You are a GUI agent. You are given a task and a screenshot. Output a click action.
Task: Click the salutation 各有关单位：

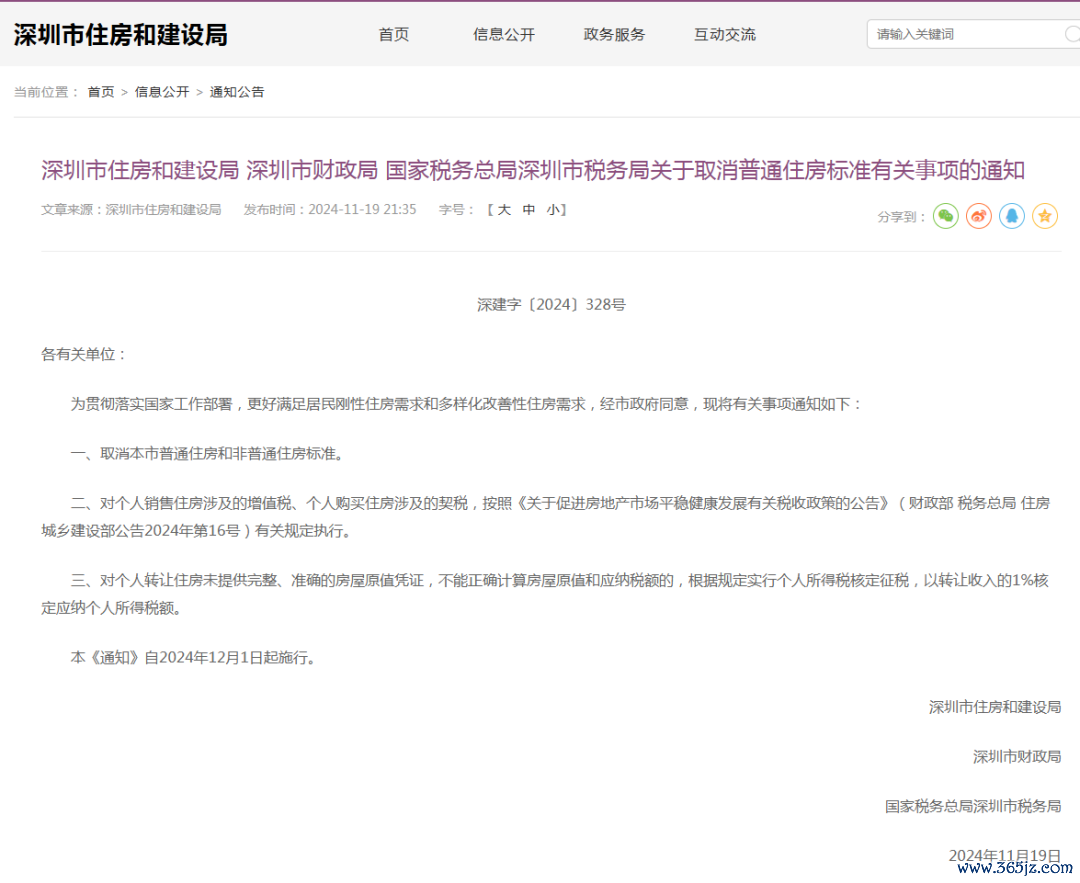[x=85, y=355]
